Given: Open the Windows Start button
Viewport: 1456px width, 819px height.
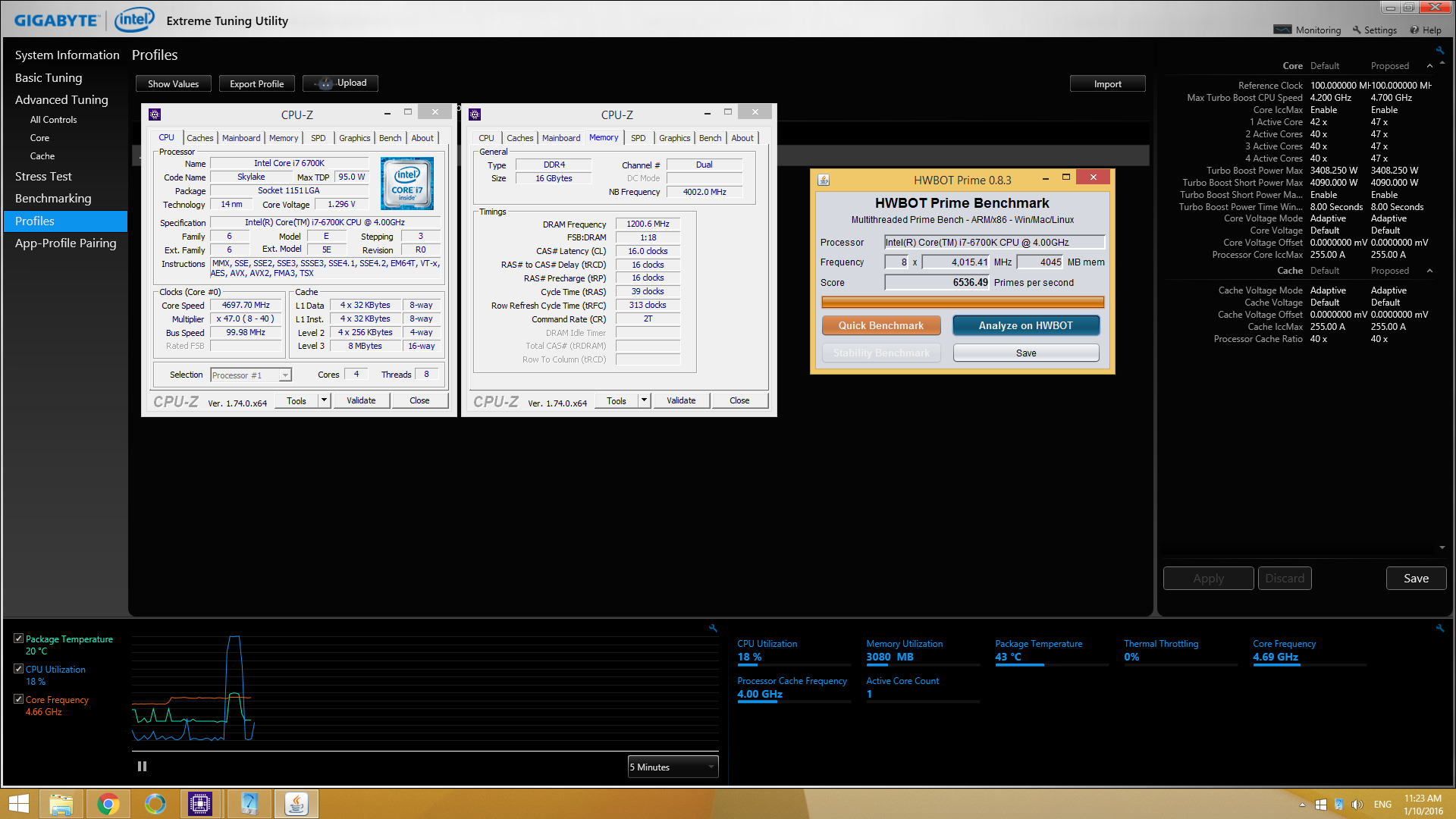Looking at the screenshot, I should (19, 804).
